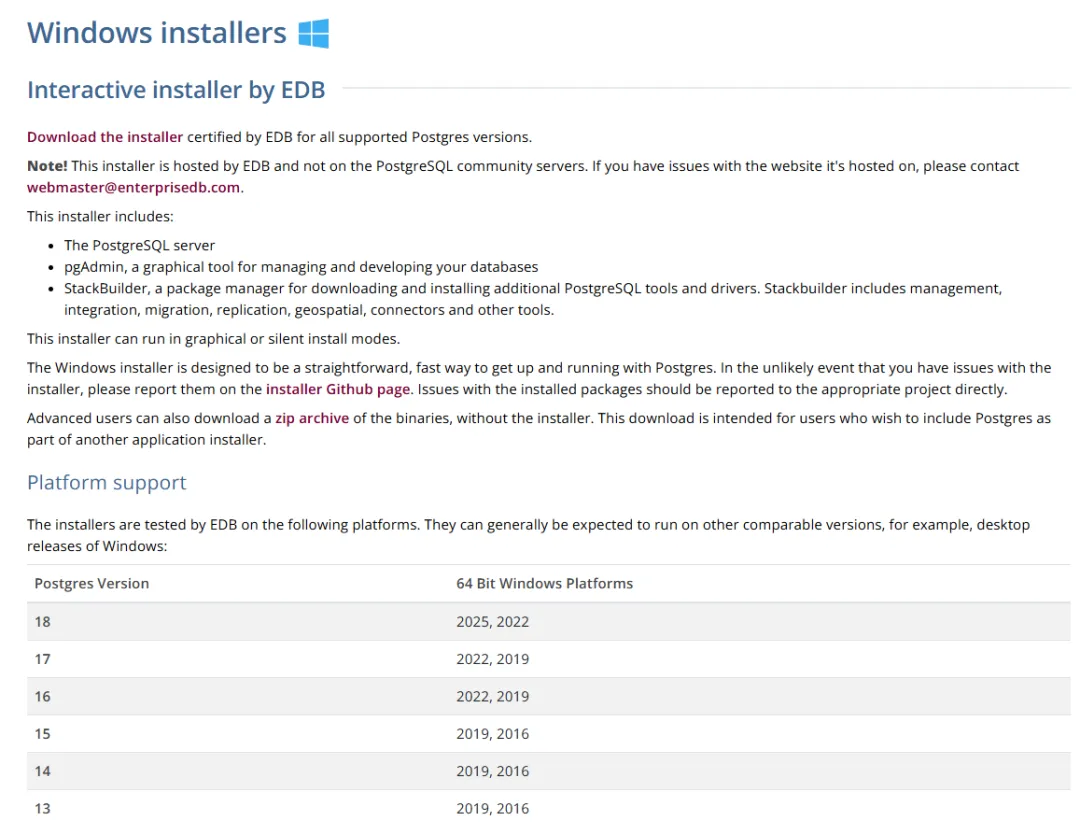Click the "Postgres Version" column header
This screenshot has width=1080, height=835.
[x=92, y=583]
